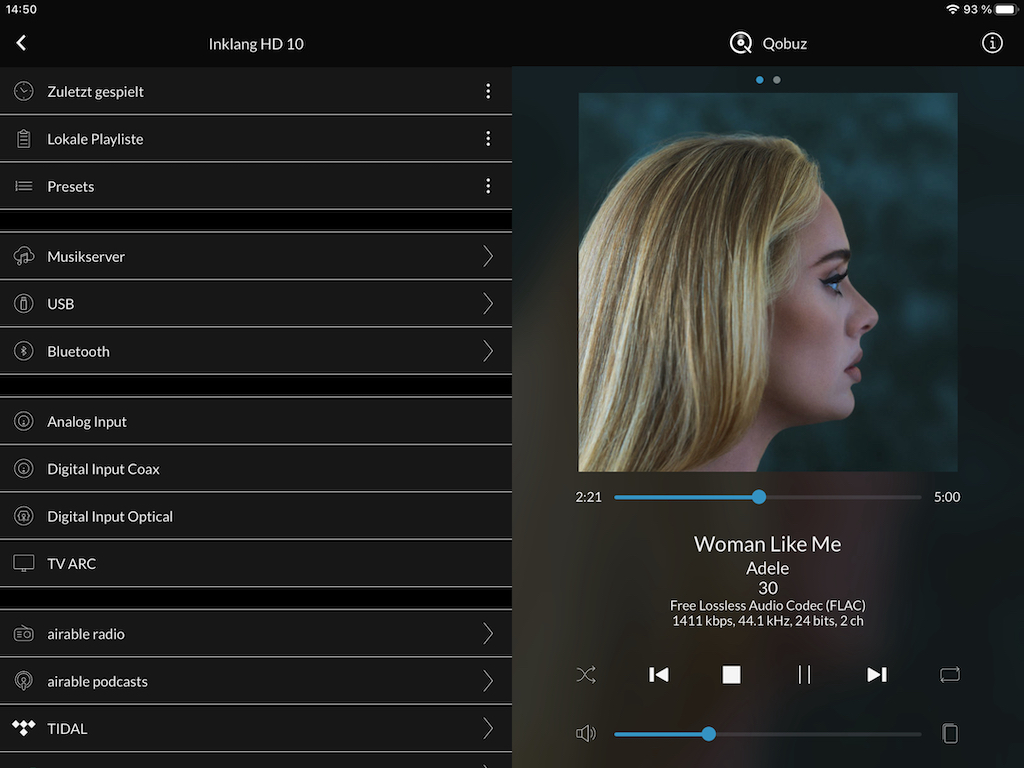Click the airable radio icon
The height and width of the screenshot is (768, 1024).
24,633
